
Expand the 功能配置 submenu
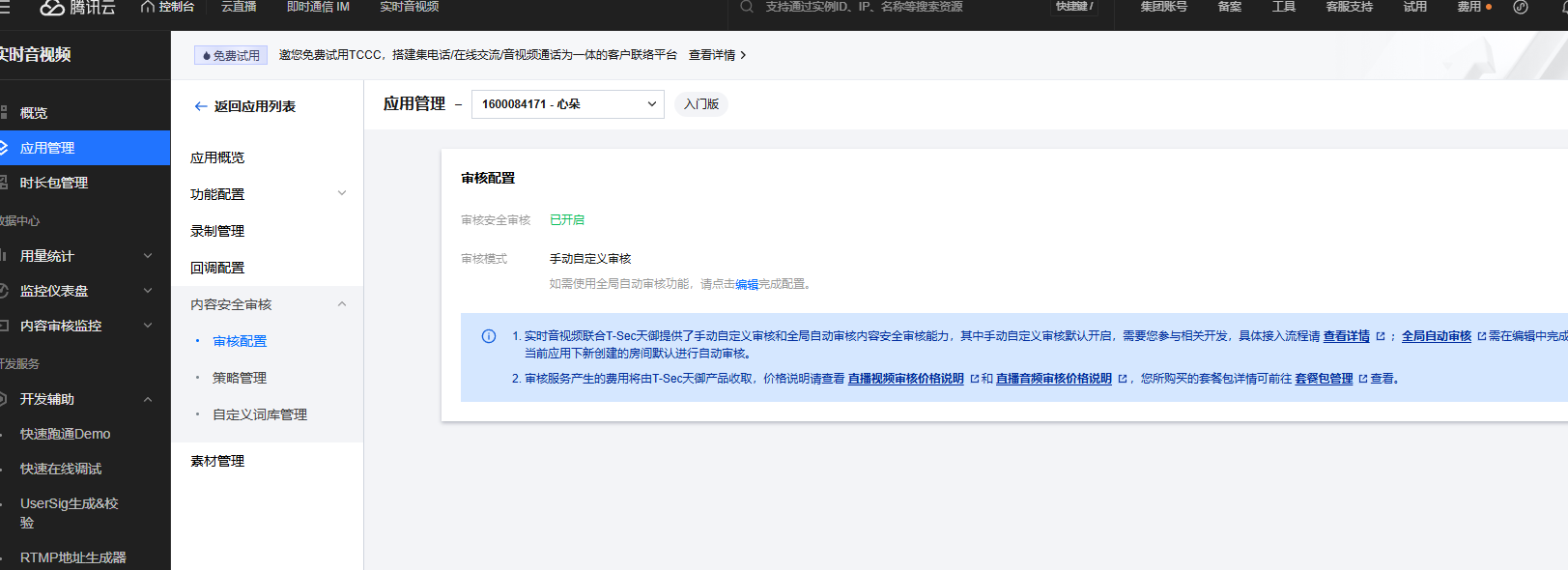pos(342,194)
